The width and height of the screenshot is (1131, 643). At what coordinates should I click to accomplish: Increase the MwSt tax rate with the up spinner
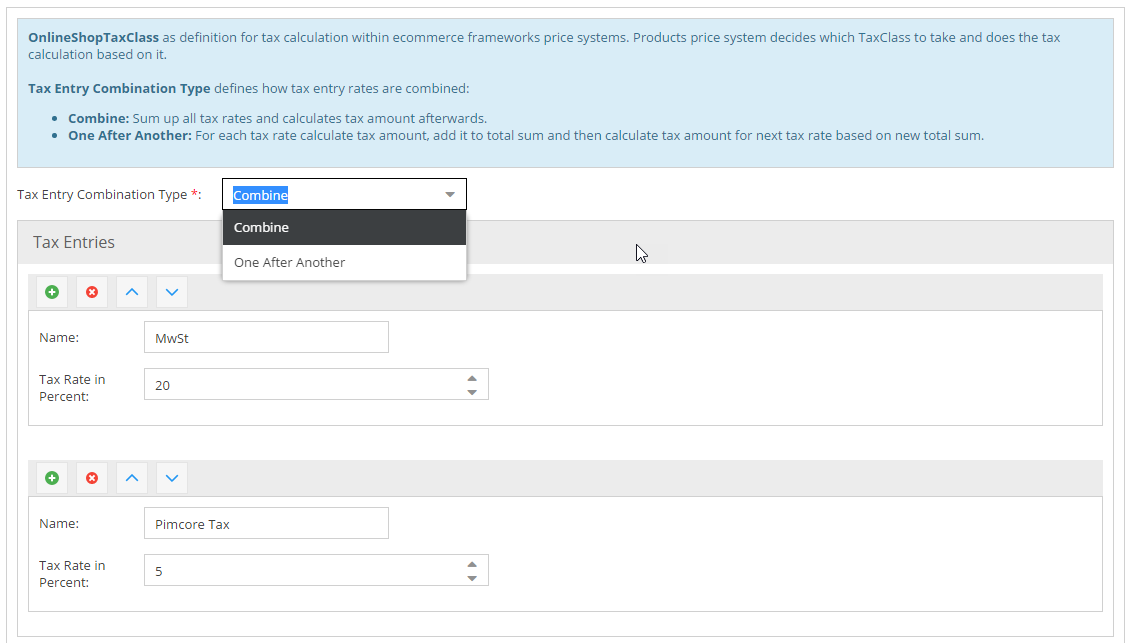coord(472,378)
